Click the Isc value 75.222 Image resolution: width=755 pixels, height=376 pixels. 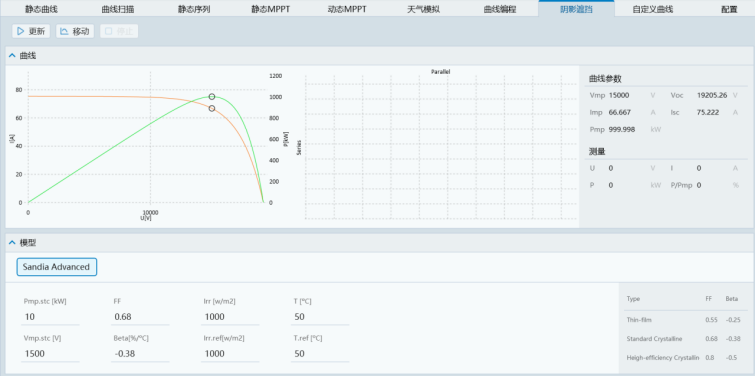[707, 112]
